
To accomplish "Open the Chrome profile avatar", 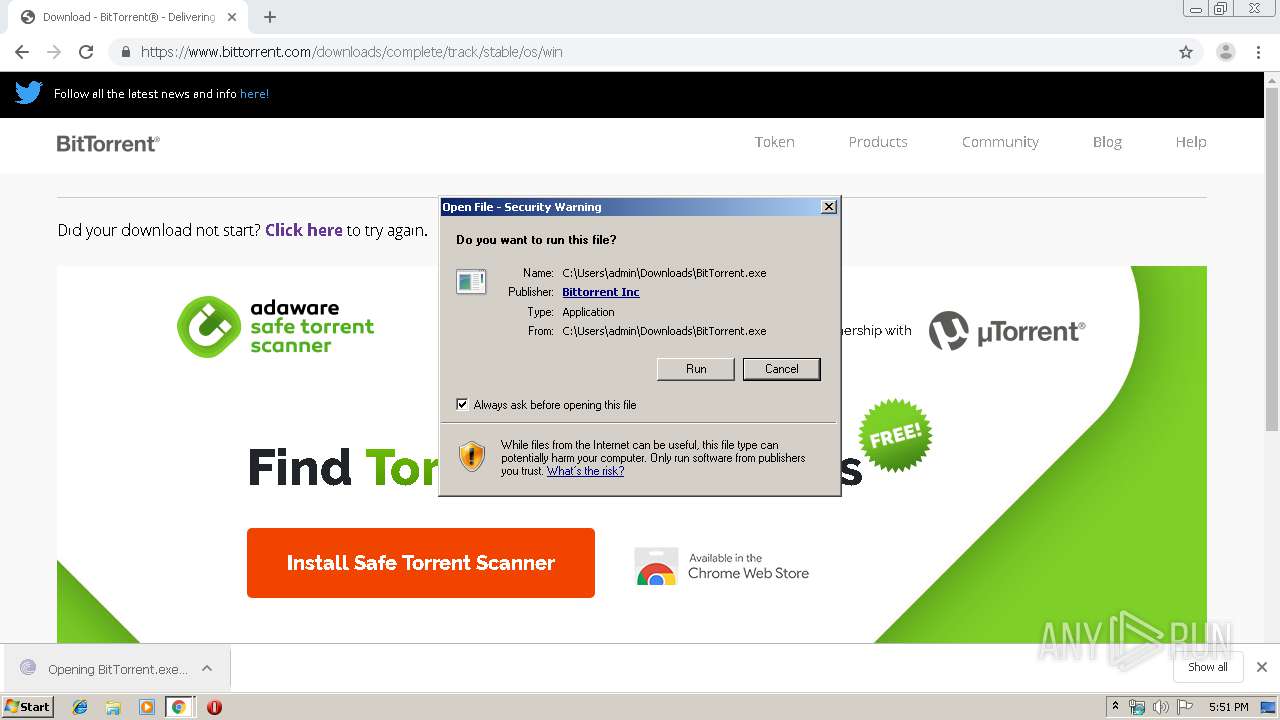I will tap(1225, 52).
